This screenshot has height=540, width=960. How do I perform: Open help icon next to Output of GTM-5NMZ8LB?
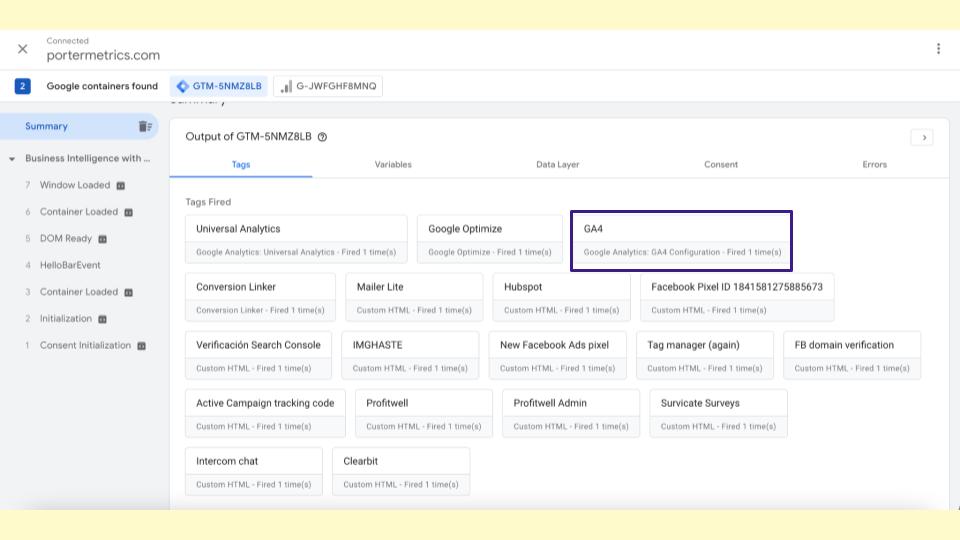[322, 137]
